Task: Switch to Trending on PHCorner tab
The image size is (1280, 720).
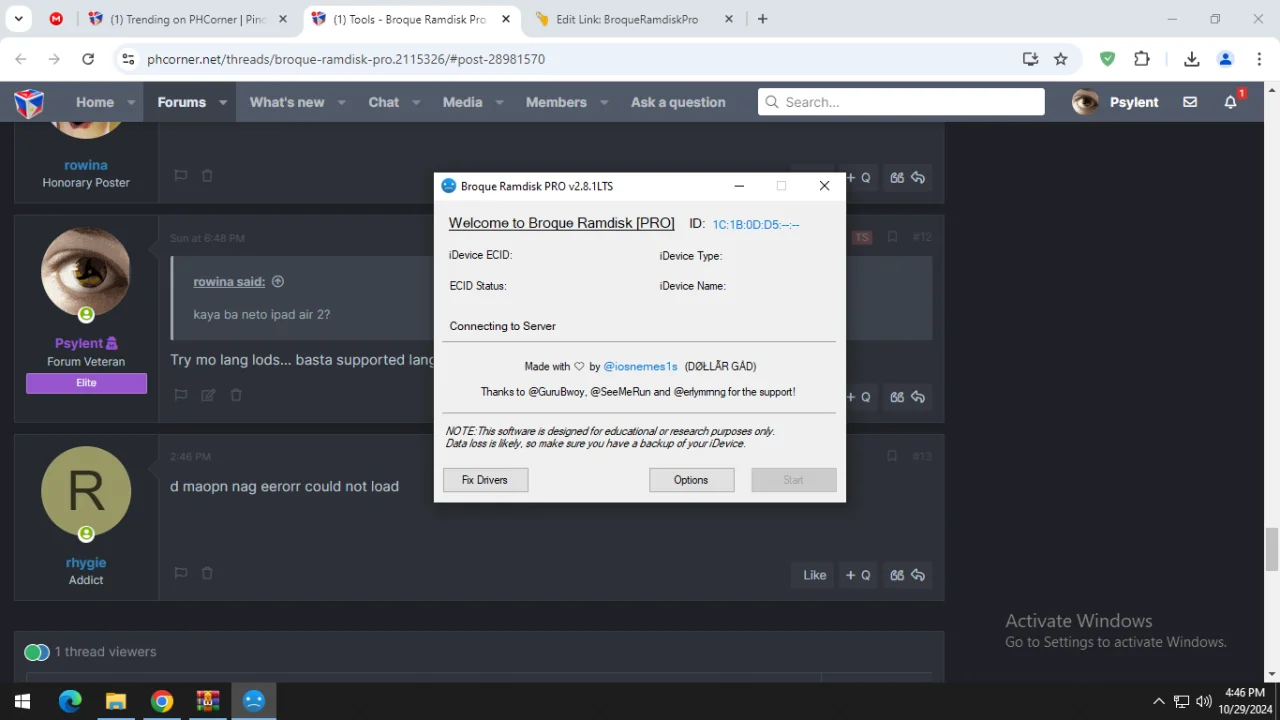Action: (x=187, y=19)
